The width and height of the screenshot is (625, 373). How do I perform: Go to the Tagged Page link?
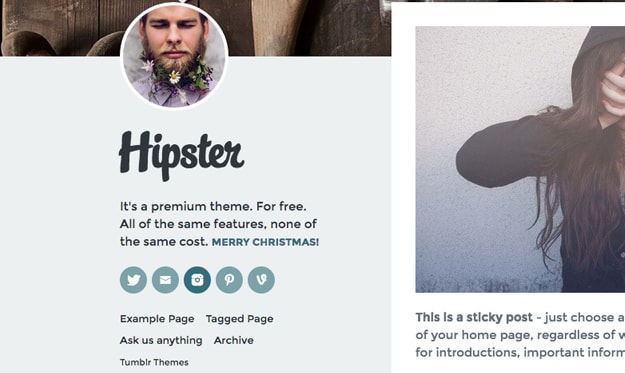(240, 319)
